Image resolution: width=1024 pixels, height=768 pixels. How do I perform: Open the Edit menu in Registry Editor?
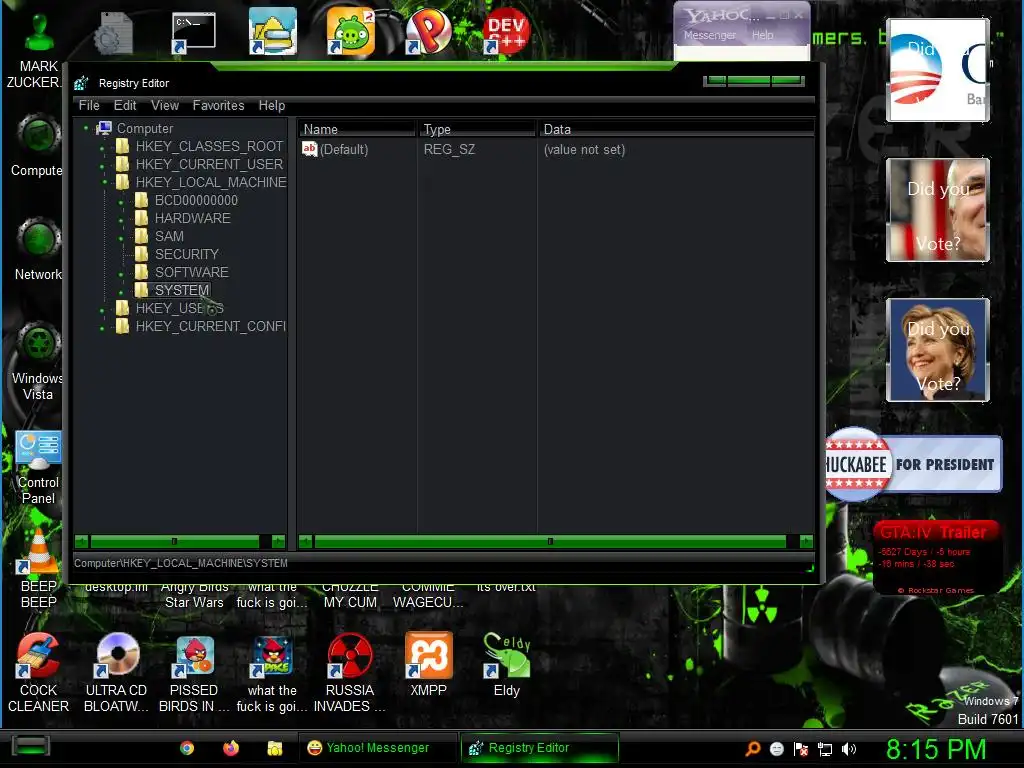[125, 105]
